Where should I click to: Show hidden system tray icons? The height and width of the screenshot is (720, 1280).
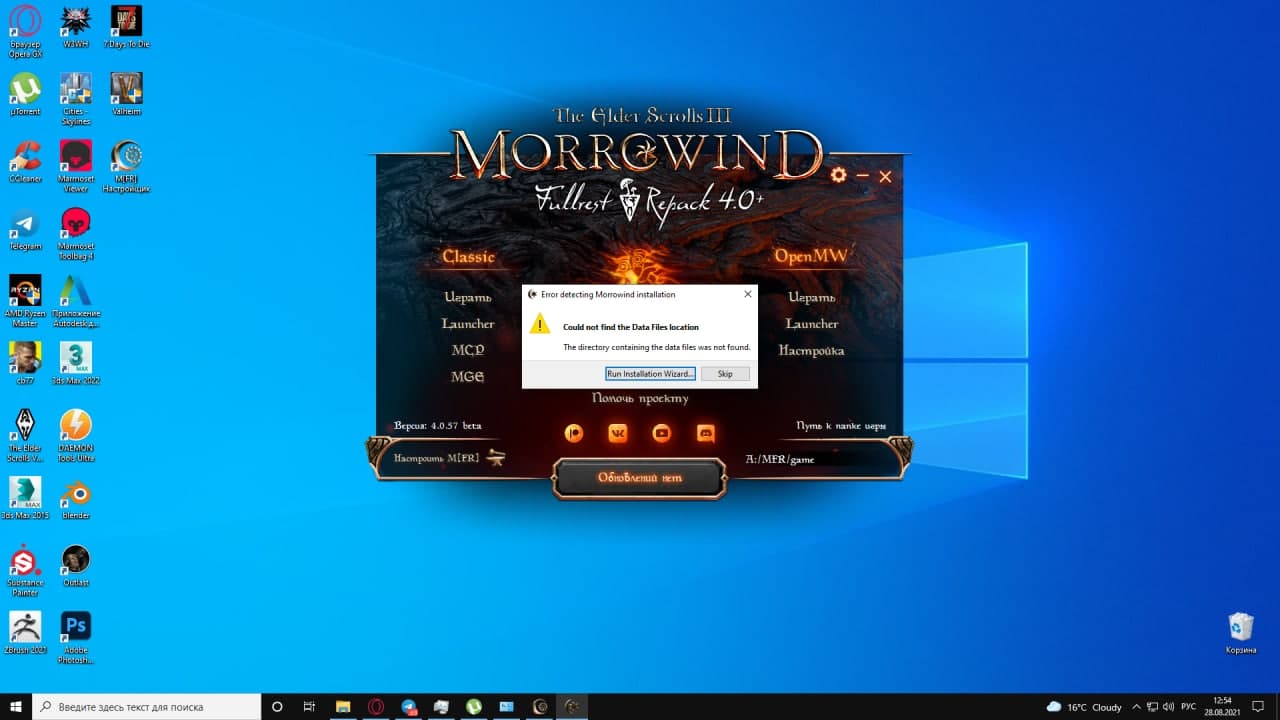point(1138,706)
